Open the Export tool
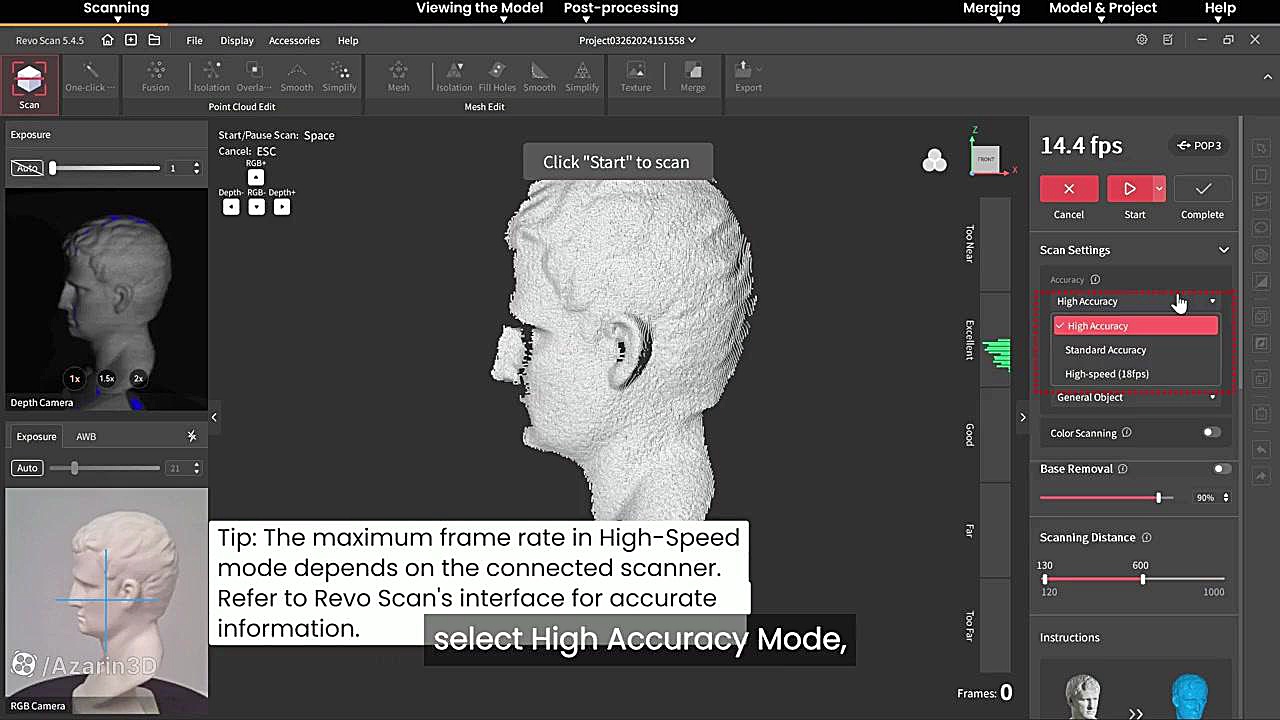1280x720 pixels. 747,77
